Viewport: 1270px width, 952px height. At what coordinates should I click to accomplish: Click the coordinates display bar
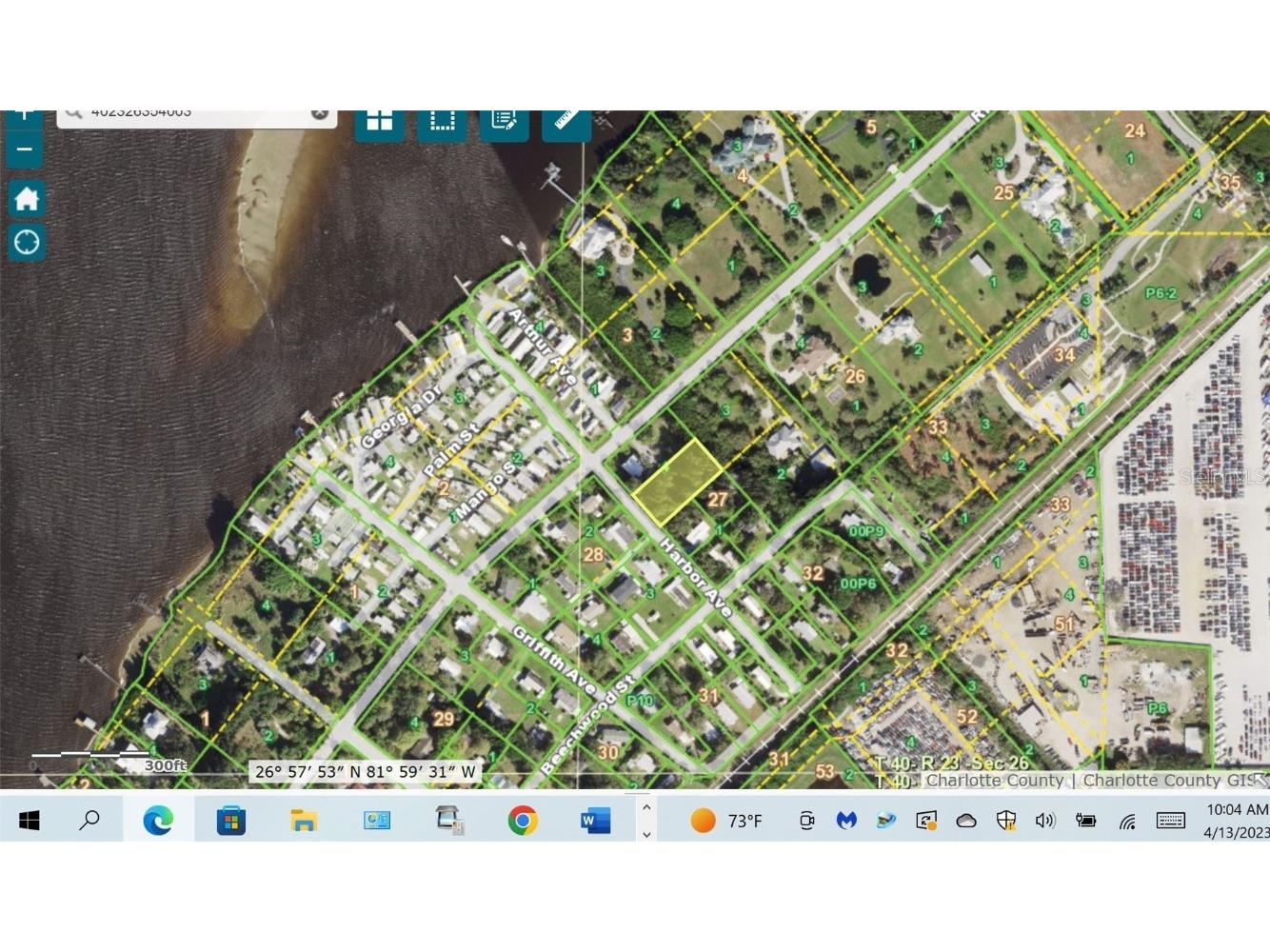pyautogui.click(x=365, y=772)
